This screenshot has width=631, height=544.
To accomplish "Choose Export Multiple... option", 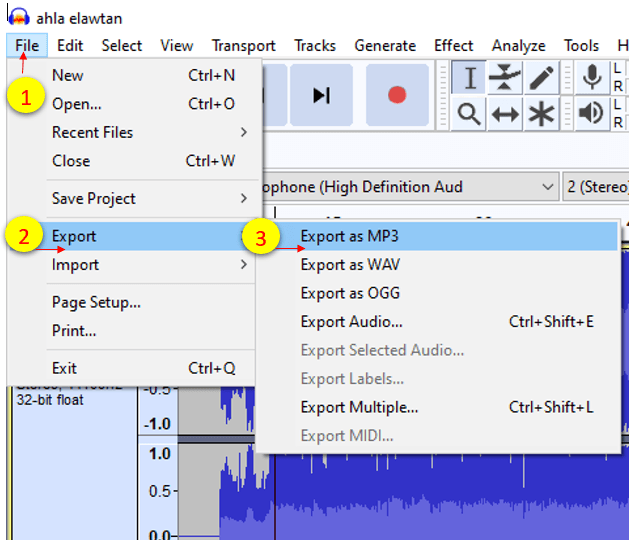I will click(x=438, y=407).
